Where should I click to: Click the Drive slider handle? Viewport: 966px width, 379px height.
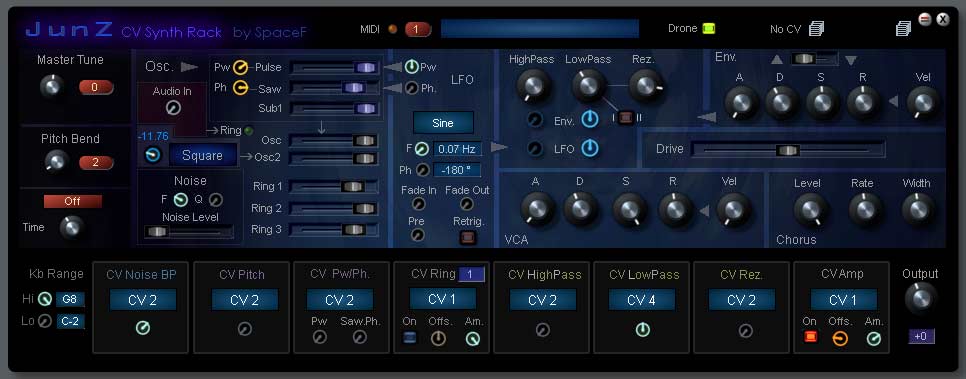tap(787, 150)
